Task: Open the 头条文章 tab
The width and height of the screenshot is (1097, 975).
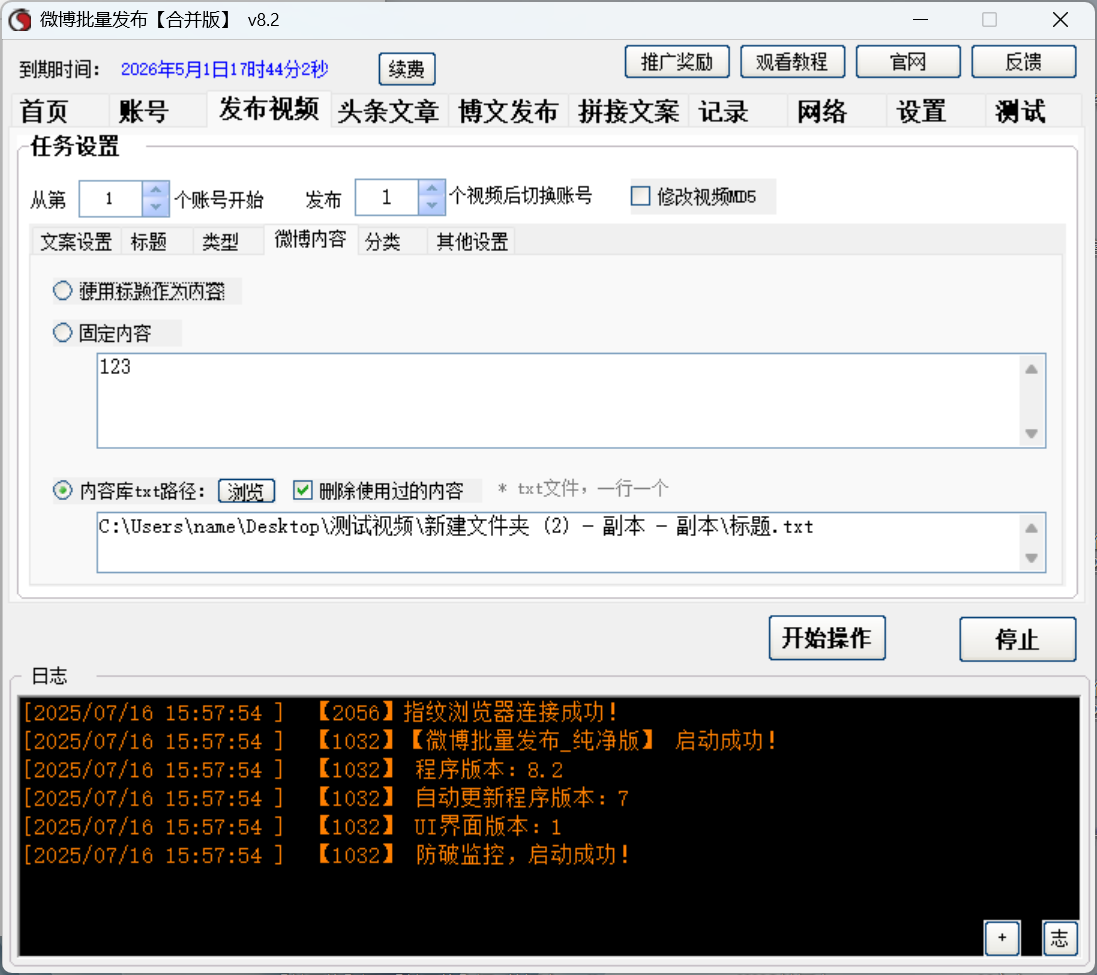Action: coord(388,111)
